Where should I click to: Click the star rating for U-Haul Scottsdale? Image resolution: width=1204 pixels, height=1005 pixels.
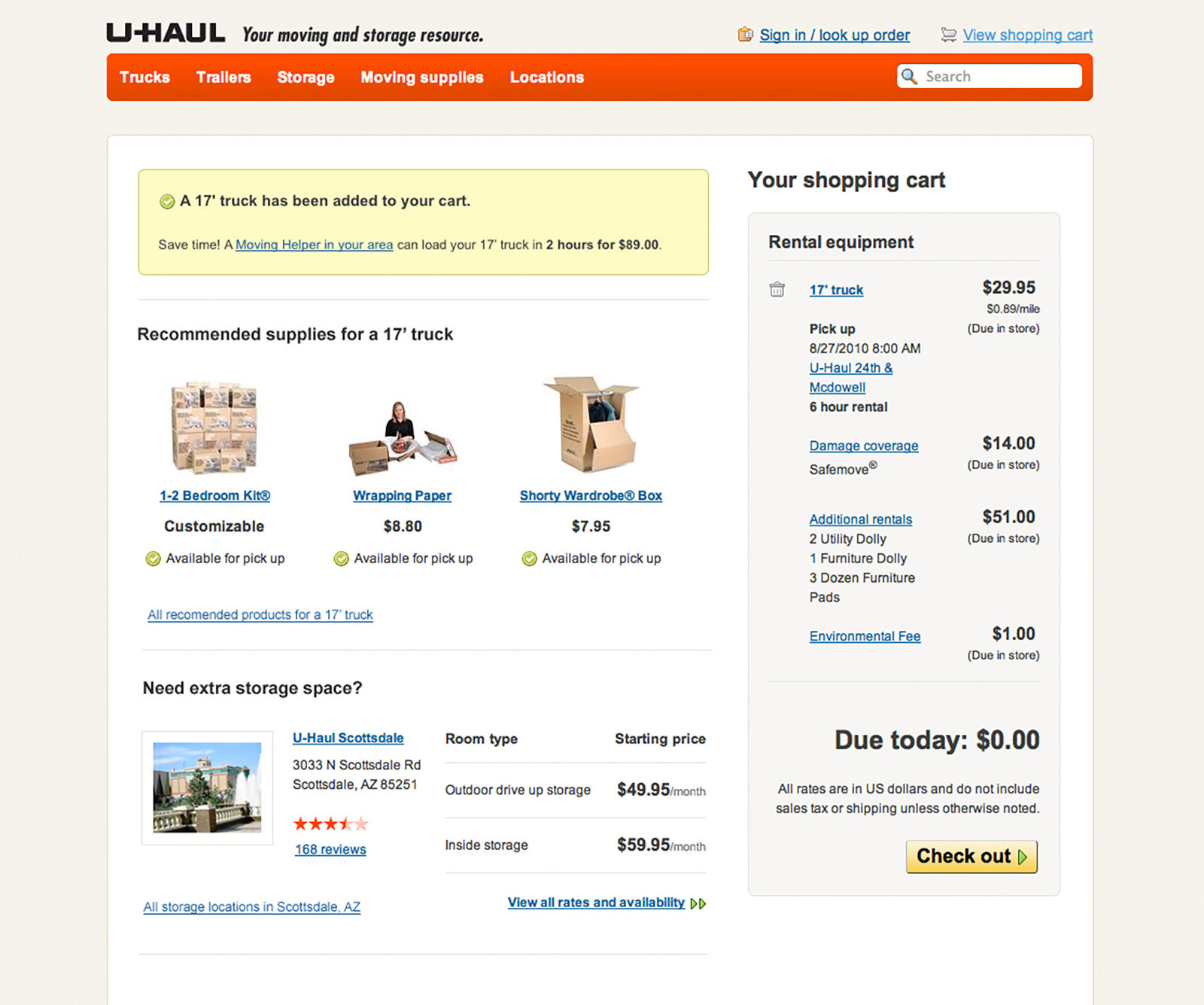[330, 824]
